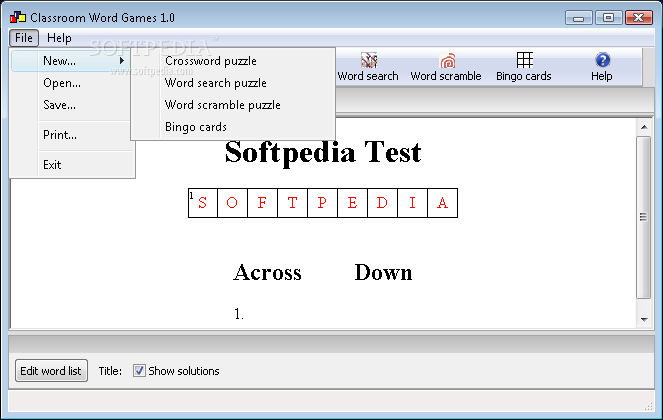Click the scrollbar down arrow

[644, 320]
